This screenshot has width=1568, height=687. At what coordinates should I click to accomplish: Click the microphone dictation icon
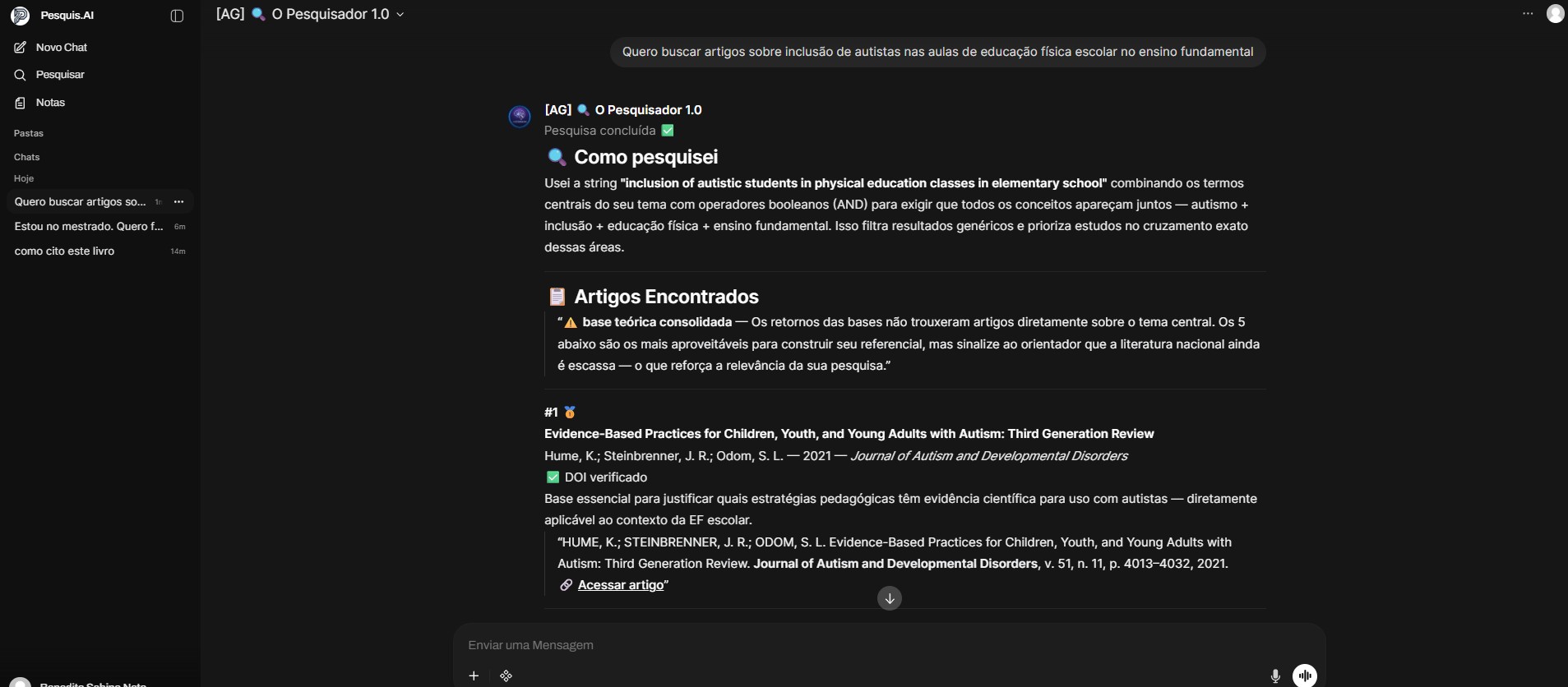click(1275, 675)
